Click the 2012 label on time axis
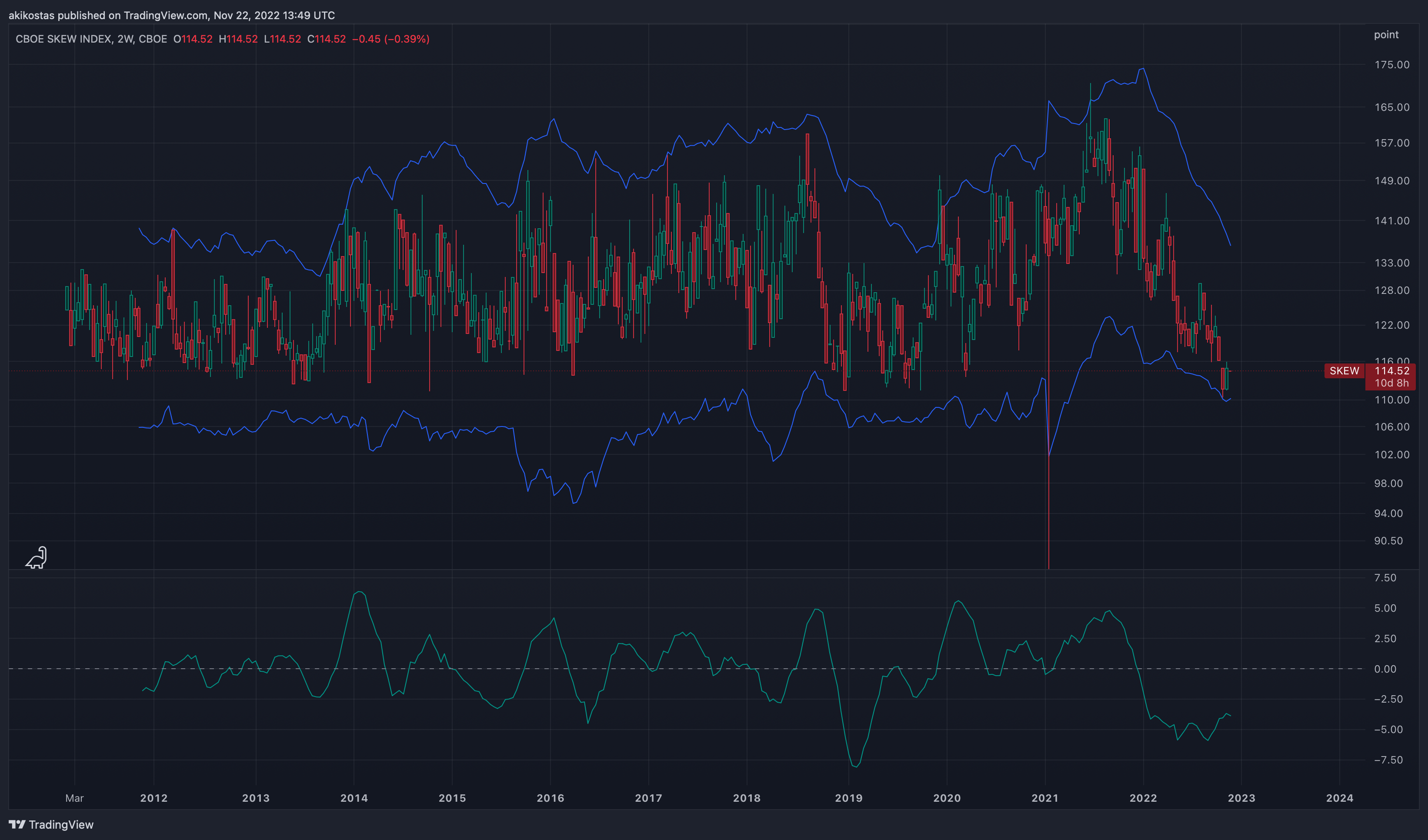1428x840 pixels. (x=154, y=798)
